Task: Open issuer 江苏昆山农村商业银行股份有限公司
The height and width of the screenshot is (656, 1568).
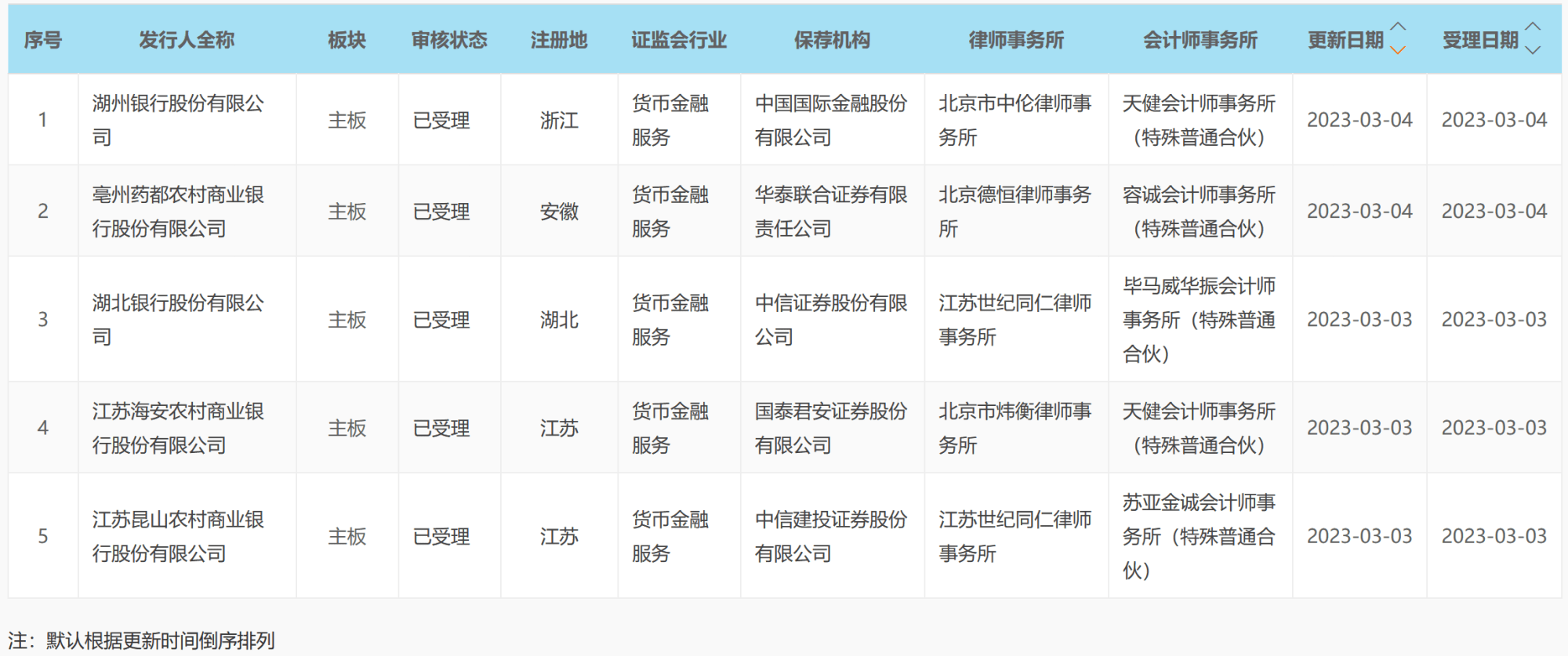Action: click(178, 536)
